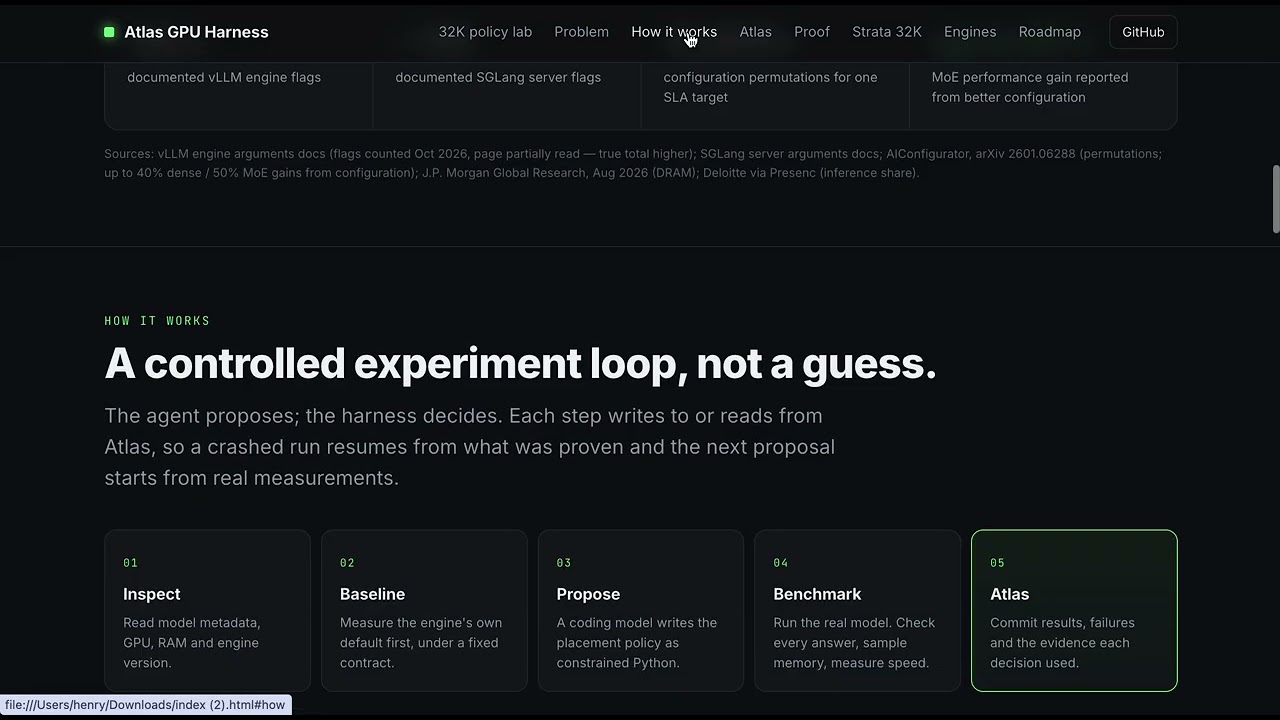This screenshot has width=1280, height=720.
Task: Jump to the Proof section link
Action: pos(812,32)
